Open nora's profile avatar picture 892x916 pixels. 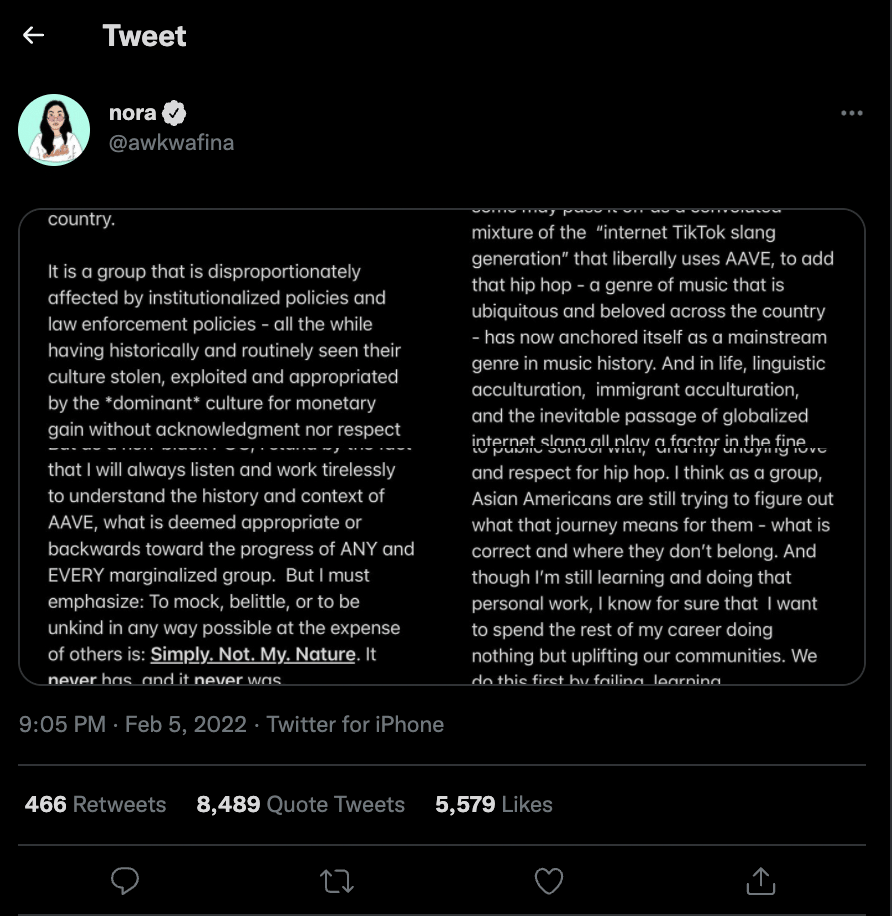tap(54, 130)
